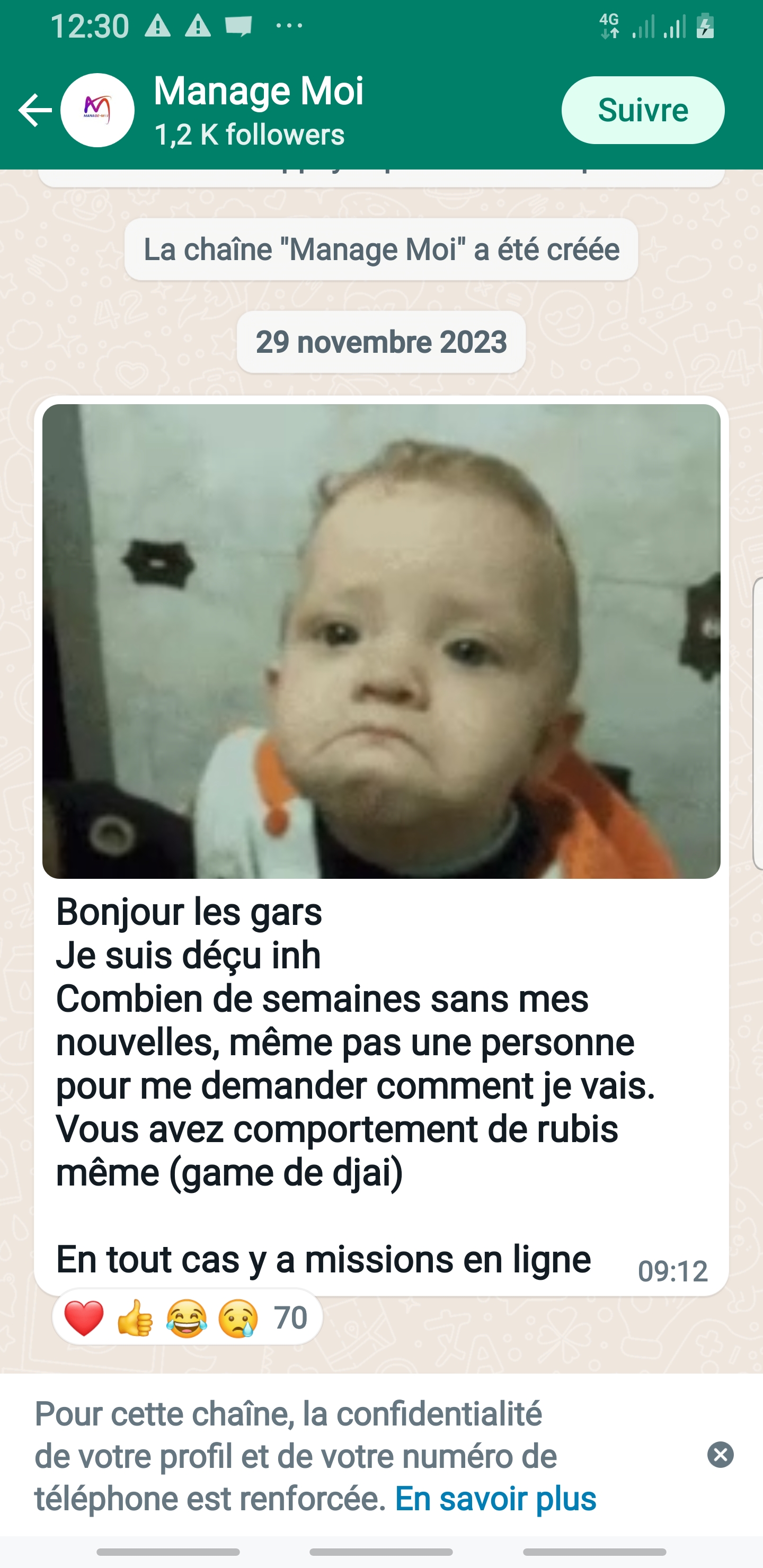Open the reactions count showing 70
763x1568 pixels.
coord(290,1317)
